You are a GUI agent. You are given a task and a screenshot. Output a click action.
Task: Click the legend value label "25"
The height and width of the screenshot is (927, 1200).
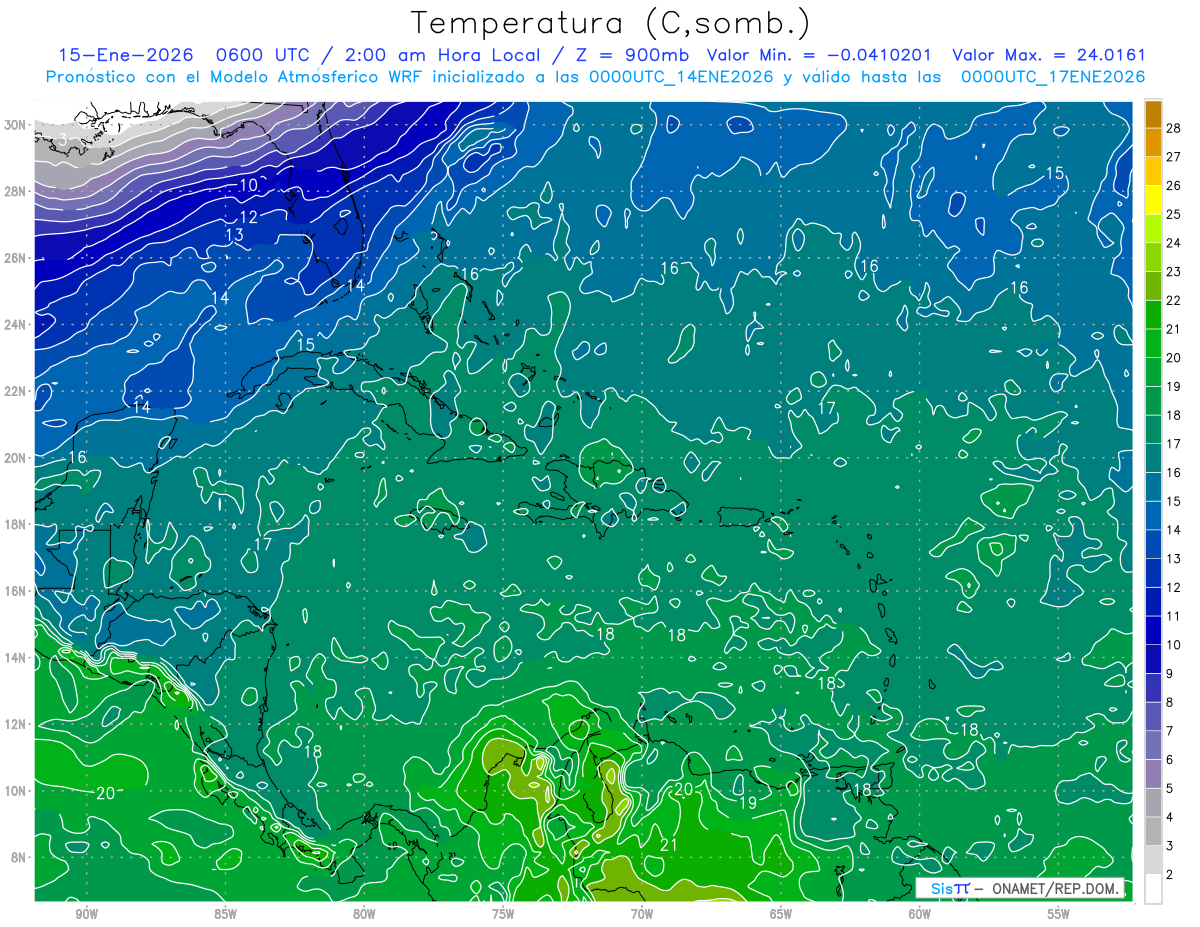[x=1174, y=214]
